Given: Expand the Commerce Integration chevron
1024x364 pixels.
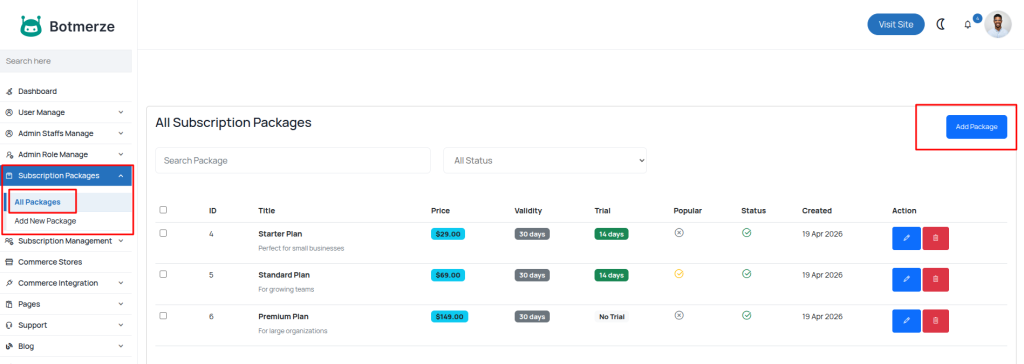Looking at the screenshot, I should pyautogui.click(x=121, y=283).
